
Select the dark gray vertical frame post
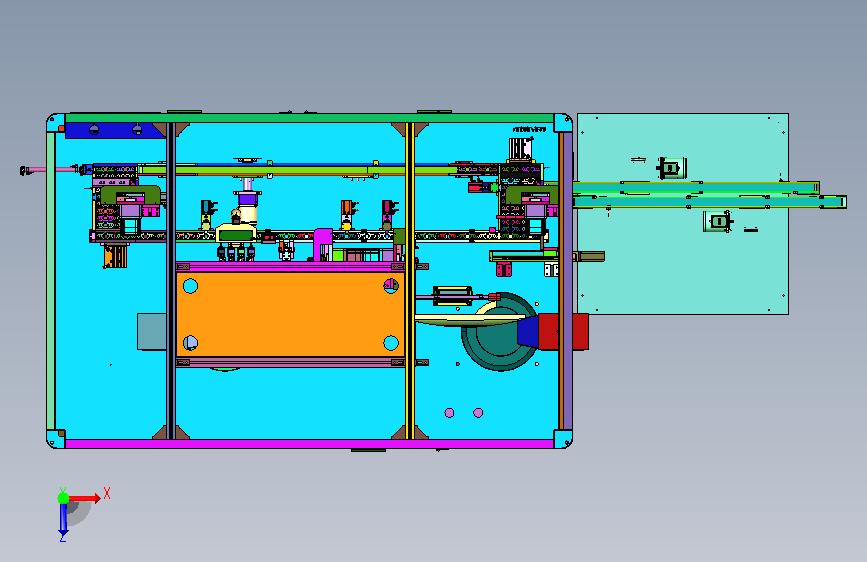tap(171, 281)
